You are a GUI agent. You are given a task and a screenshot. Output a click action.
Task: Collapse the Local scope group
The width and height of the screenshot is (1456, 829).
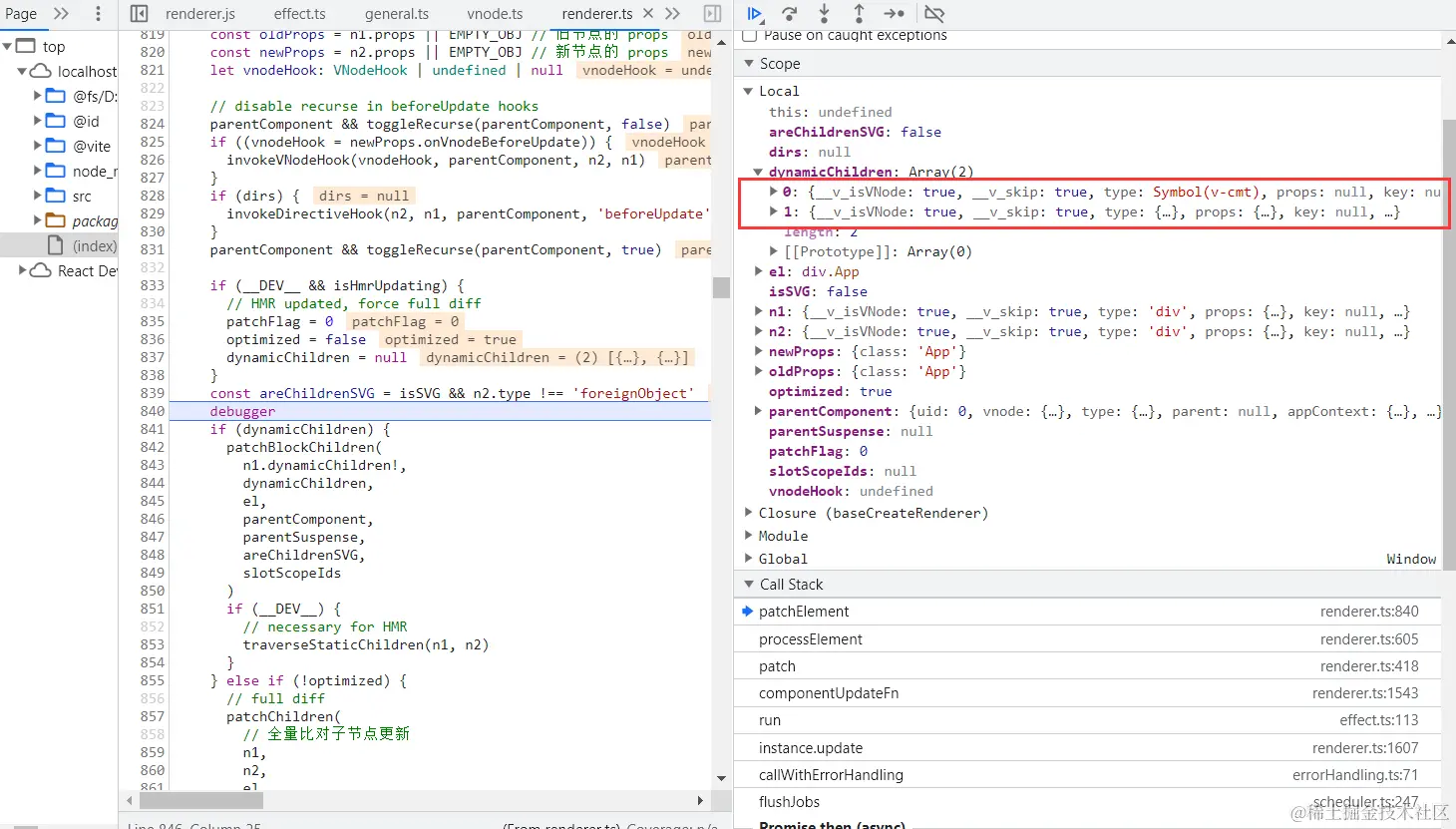(x=748, y=91)
